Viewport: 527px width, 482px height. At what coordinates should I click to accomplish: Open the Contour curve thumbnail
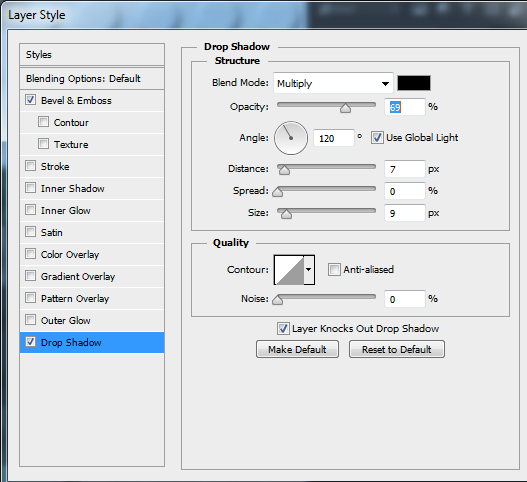[289, 270]
